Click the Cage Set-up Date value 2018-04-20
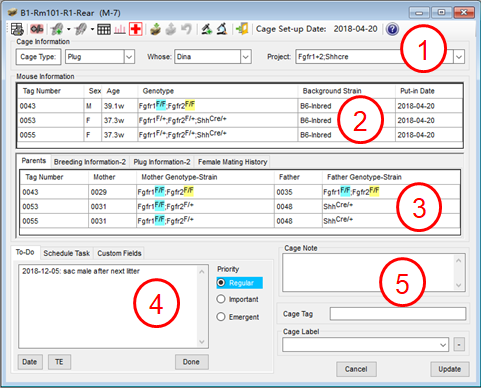481x389 pixels. click(x=355, y=29)
